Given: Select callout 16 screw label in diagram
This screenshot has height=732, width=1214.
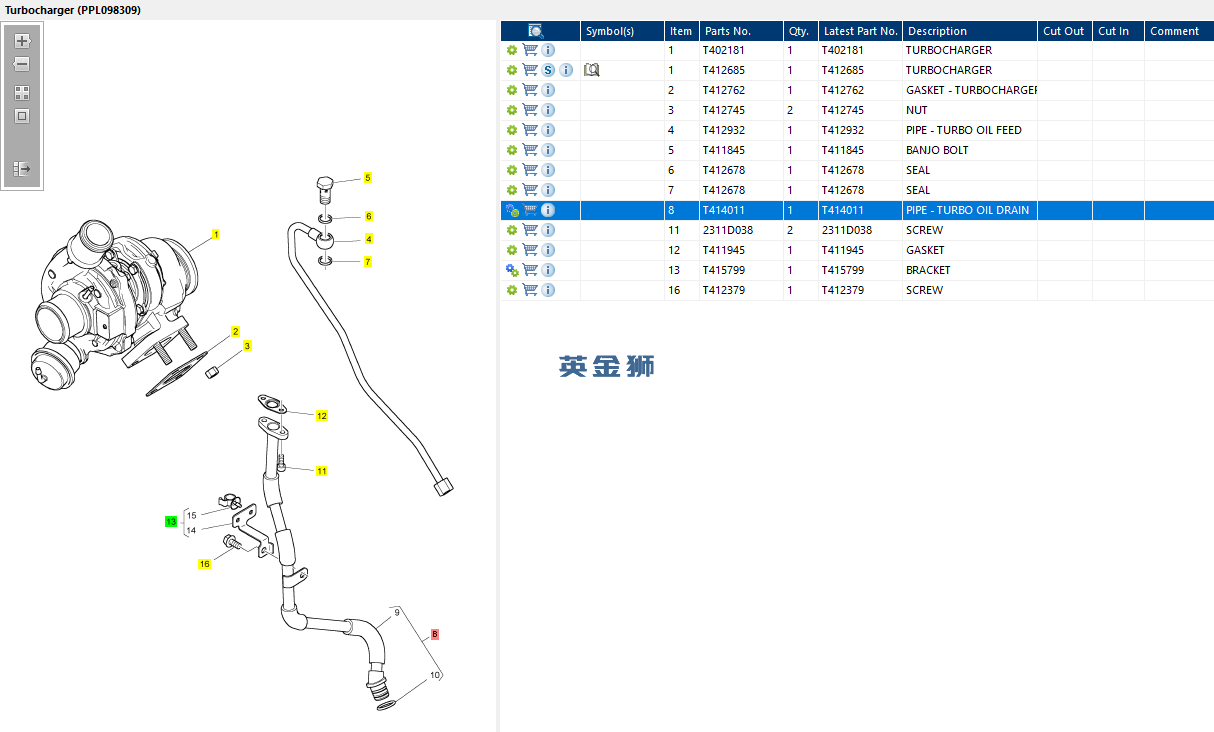Looking at the screenshot, I should click(x=204, y=564).
